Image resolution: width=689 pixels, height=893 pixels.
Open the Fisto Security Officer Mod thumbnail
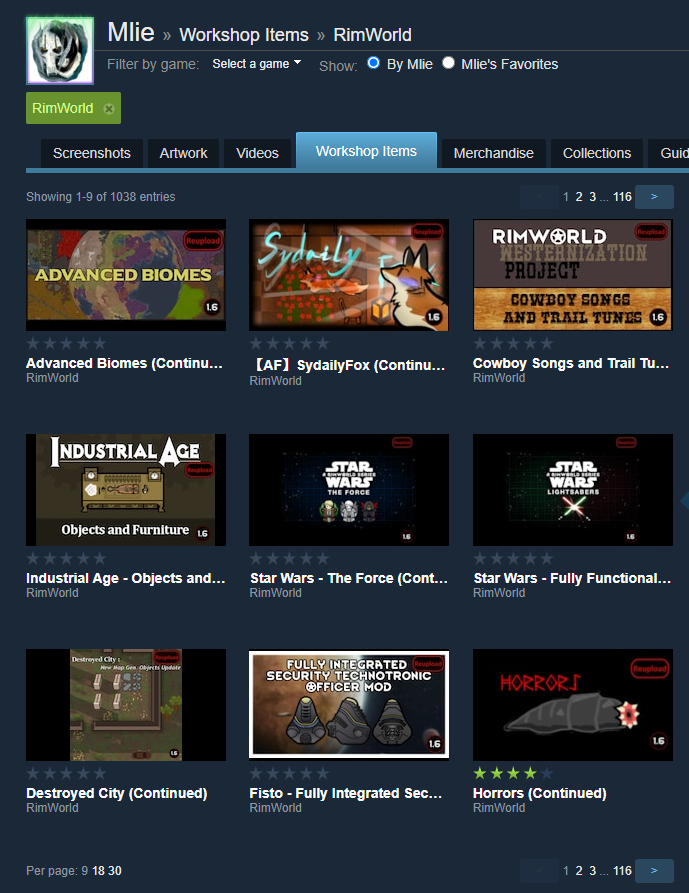[x=349, y=704]
